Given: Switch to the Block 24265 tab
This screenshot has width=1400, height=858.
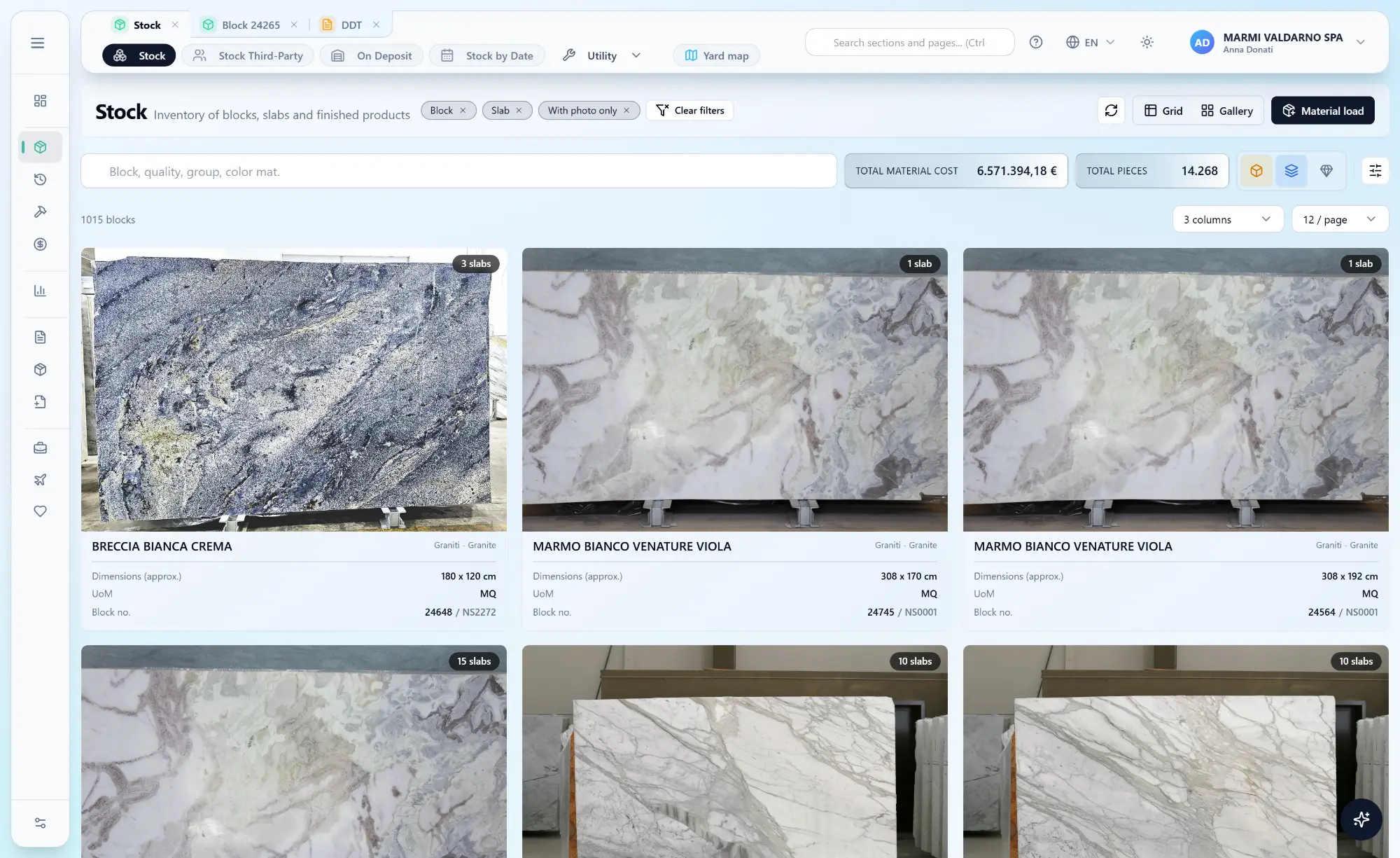Looking at the screenshot, I should [251, 25].
